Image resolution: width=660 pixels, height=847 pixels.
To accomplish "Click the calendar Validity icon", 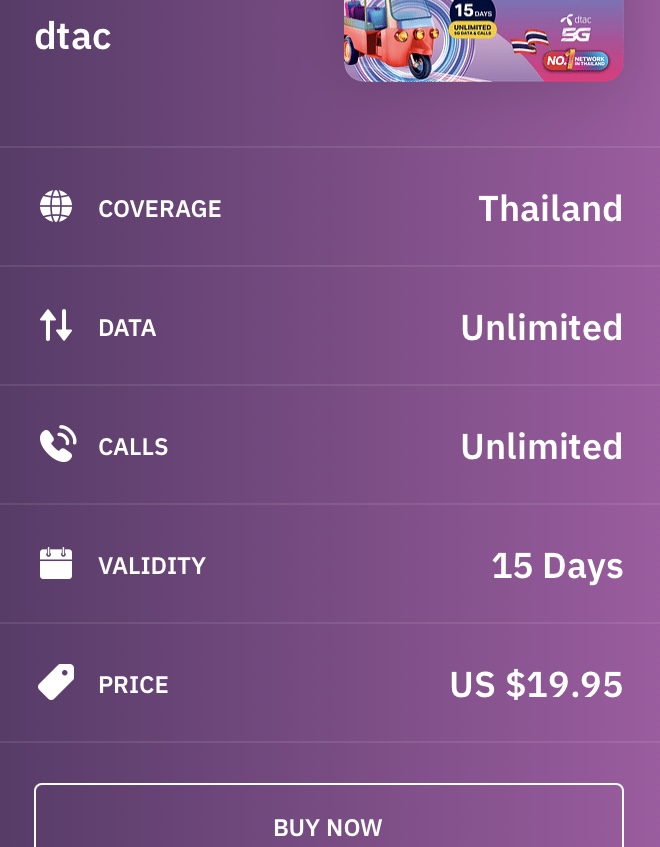I will (x=56, y=563).
